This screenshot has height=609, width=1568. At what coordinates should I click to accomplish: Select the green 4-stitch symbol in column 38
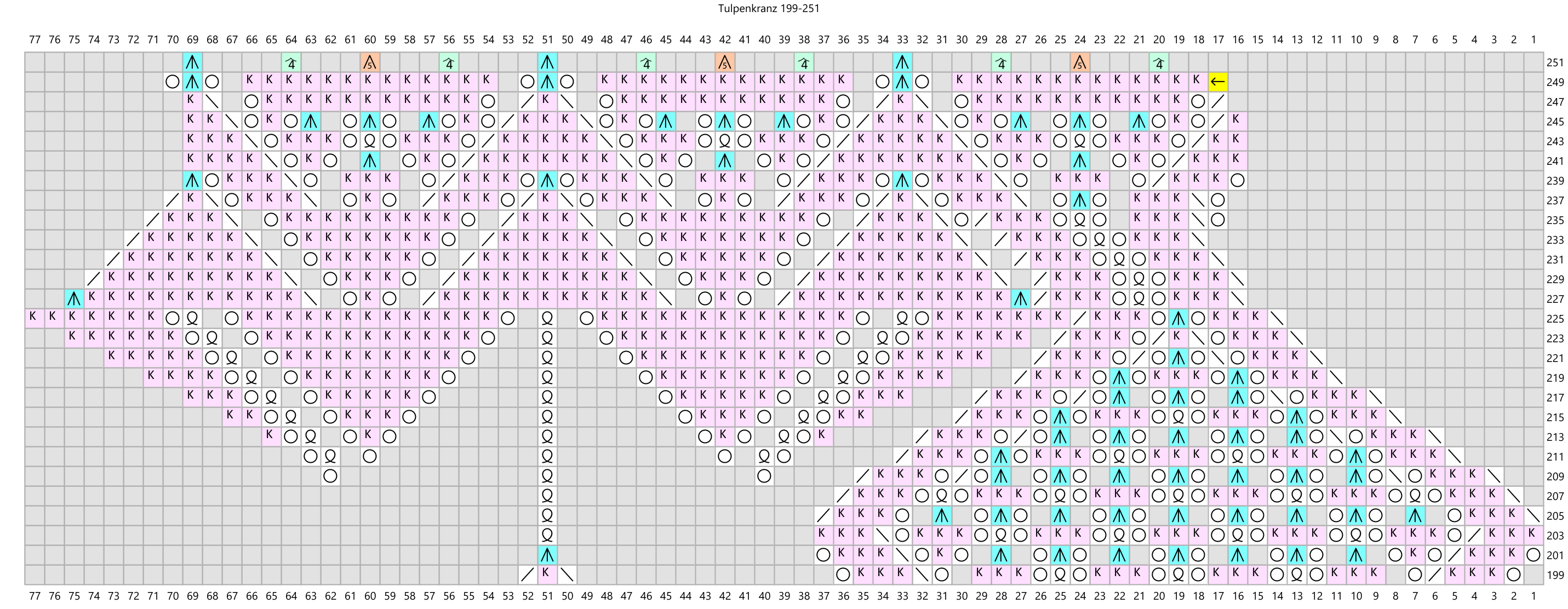pos(804,62)
